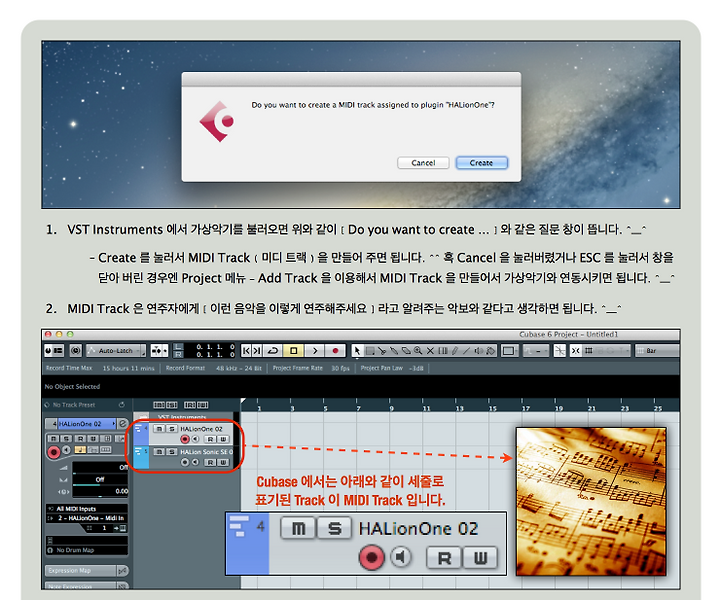The height and width of the screenshot is (600, 720).
Task: Solo HALionOne 02 in track list
Action: (172, 429)
